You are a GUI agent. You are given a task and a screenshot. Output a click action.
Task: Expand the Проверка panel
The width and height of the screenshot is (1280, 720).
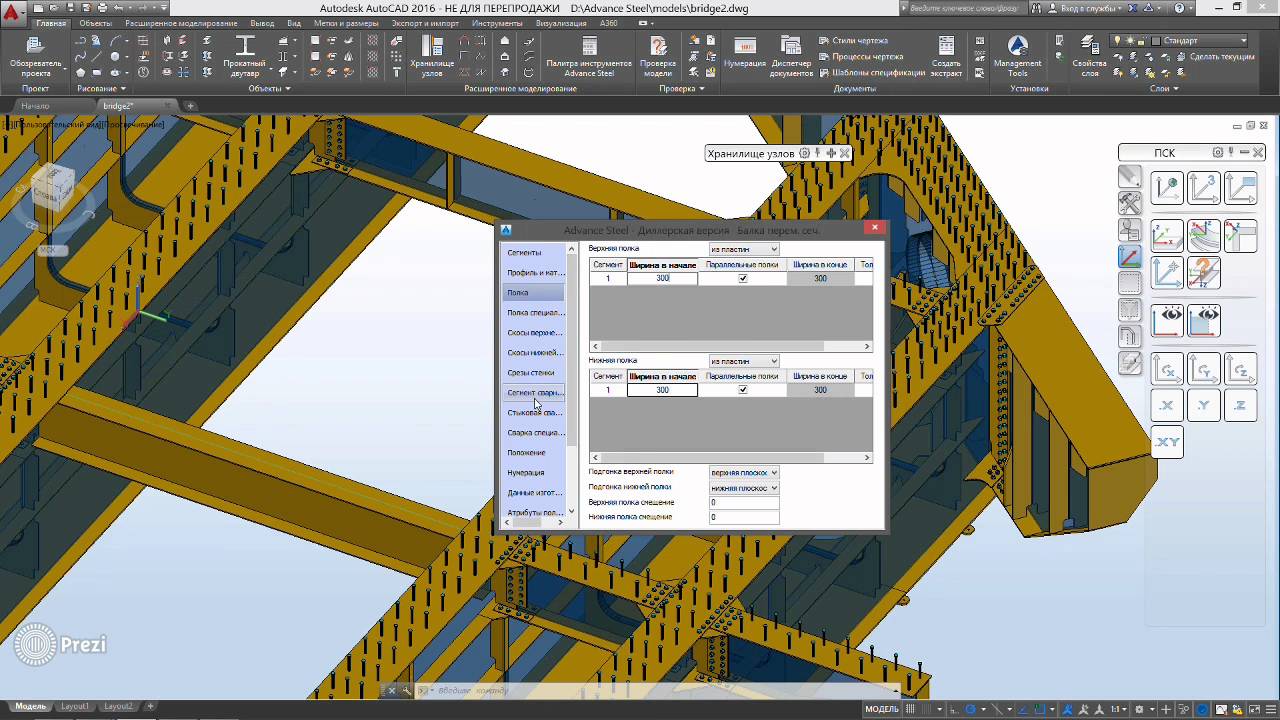(682, 88)
